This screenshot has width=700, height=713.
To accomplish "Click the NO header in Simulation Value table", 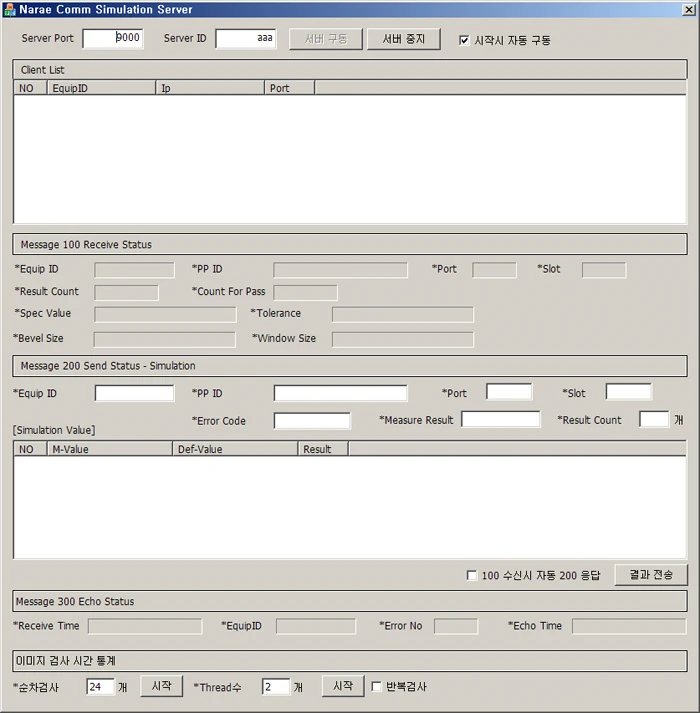I will (x=30, y=449).
